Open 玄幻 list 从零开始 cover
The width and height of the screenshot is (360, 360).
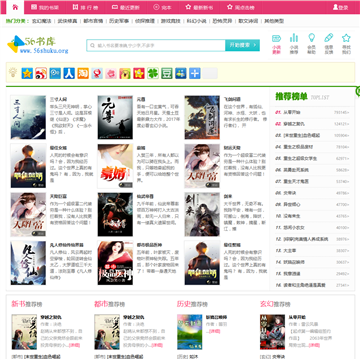click(x=272, y=332)
